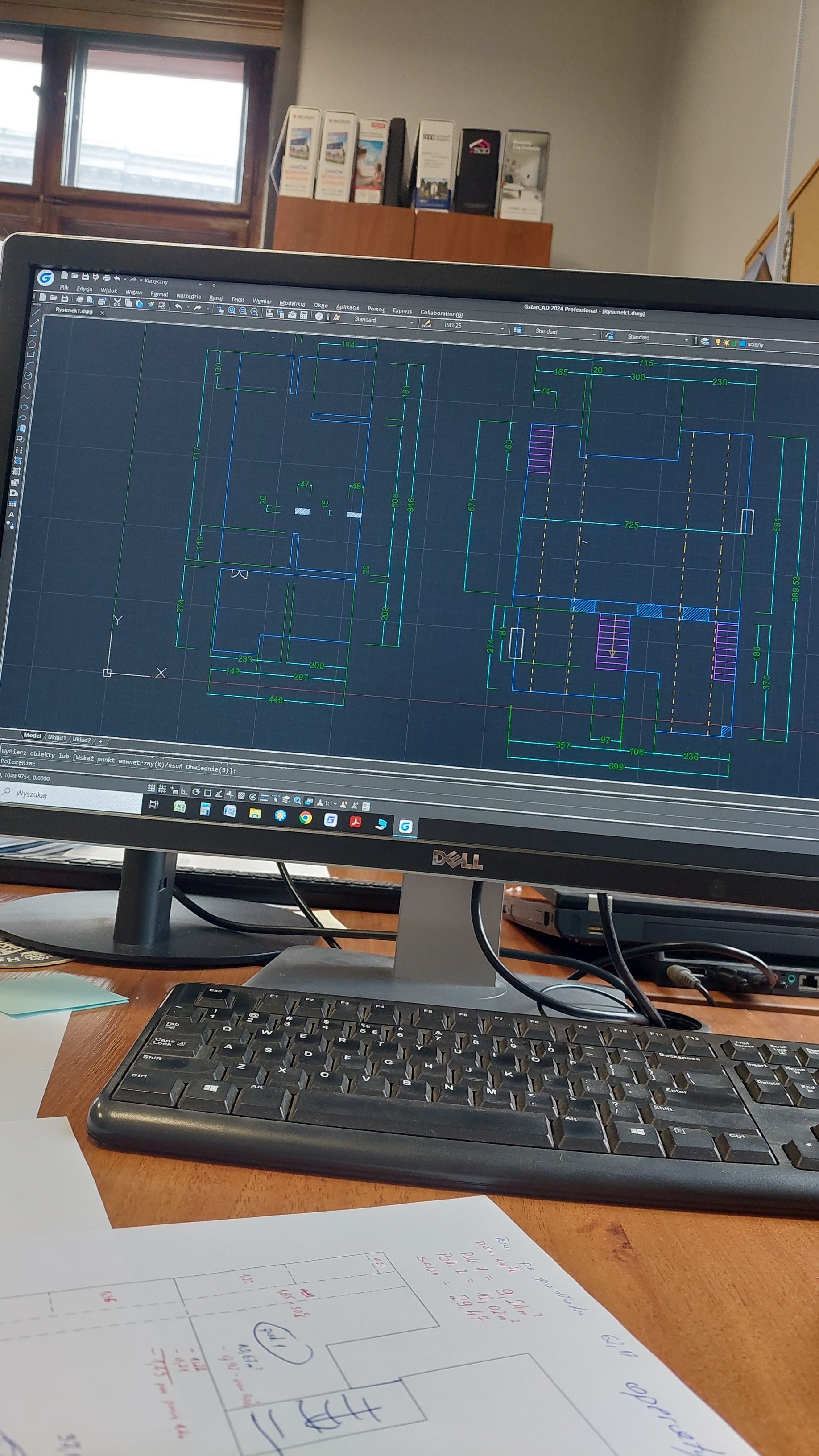Close the Rysunek1.dwg document tab
This screenshot has width=819, height=1456.
(102, 313)
